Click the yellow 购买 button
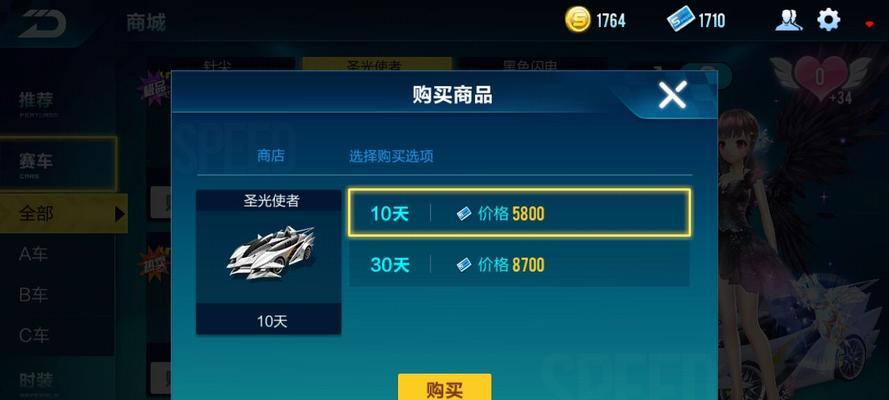This screenshot has width=889, height=400. tap(444, 387)
